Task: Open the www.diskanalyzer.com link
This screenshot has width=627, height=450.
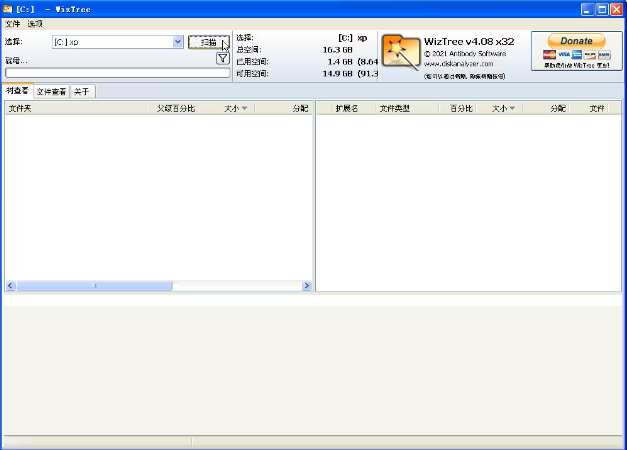Action: coord(458,64)
